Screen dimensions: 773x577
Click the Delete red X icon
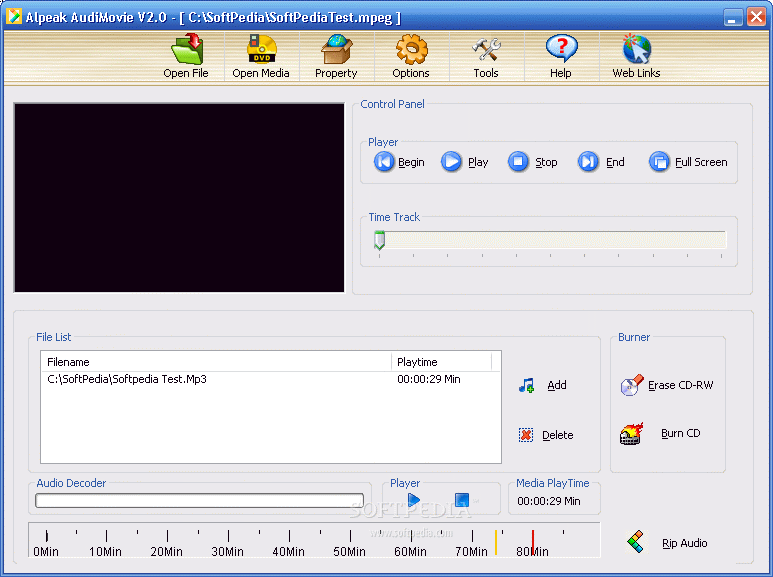[526, 435]
